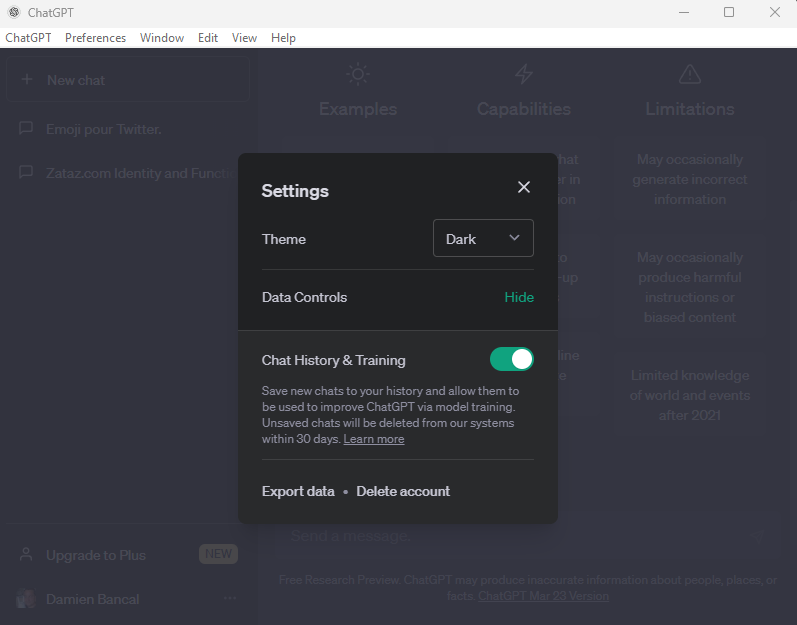Open ChatGPT Mar 23 Version link
This screenshot has height=625, width=797.
click(543, 596)
